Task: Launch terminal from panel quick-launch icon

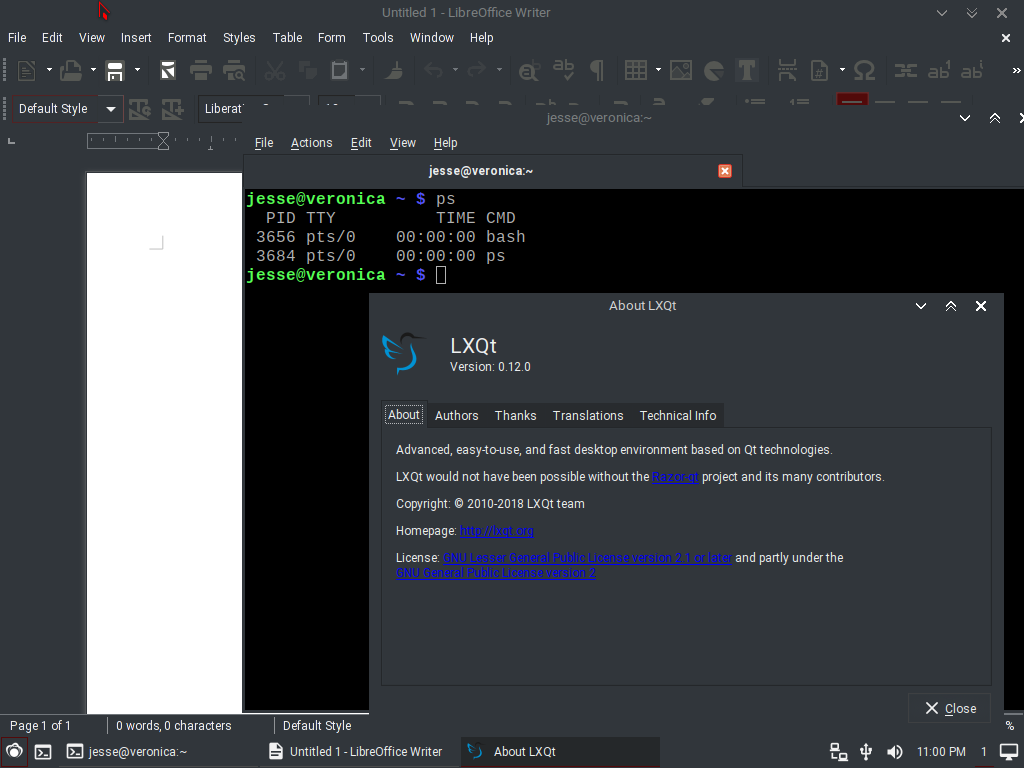Action: point(43,752)
